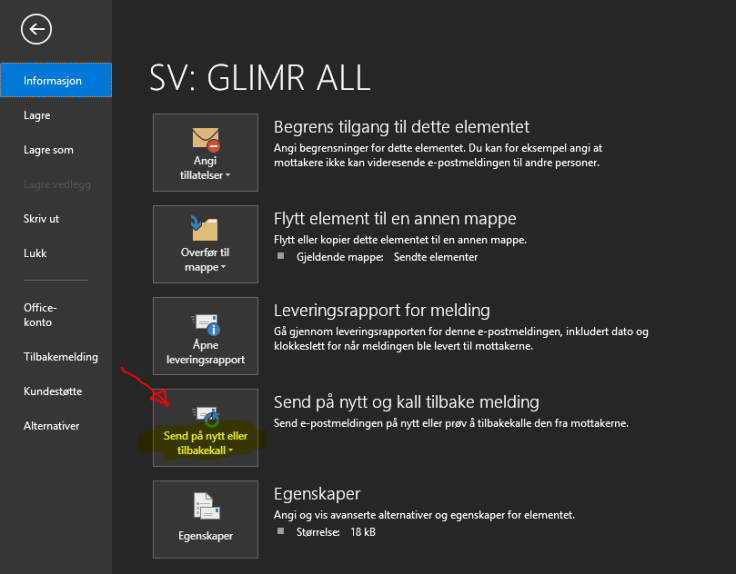Open Kundestøtte from the left menu

(51, 391)
